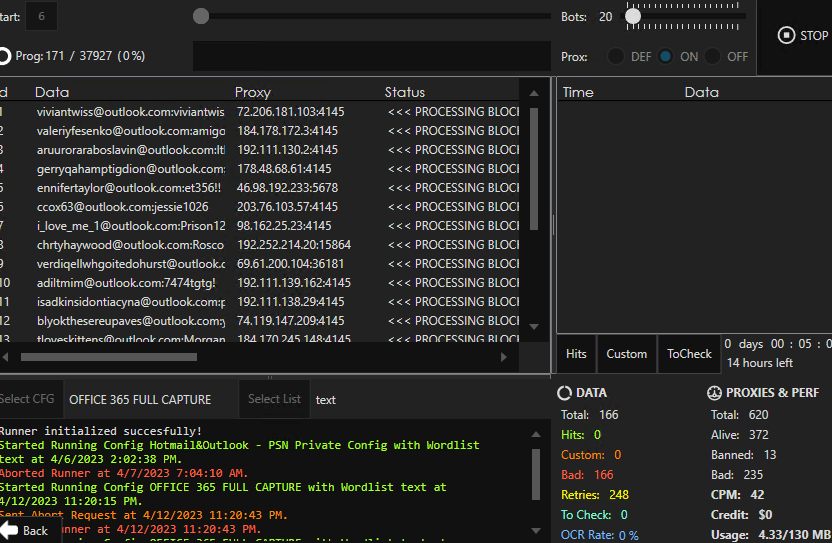Image resolution: width=832 pixels, height=543 pixels.
Task: Click the Bots slider handle
Action: (x=633, y=16)
